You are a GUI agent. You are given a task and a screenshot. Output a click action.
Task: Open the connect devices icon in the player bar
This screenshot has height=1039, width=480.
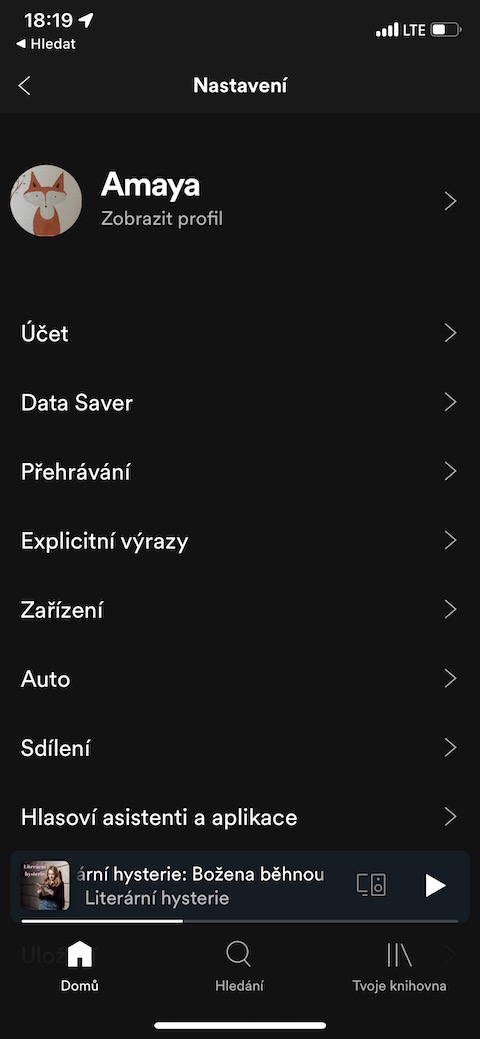coord(371,885)
